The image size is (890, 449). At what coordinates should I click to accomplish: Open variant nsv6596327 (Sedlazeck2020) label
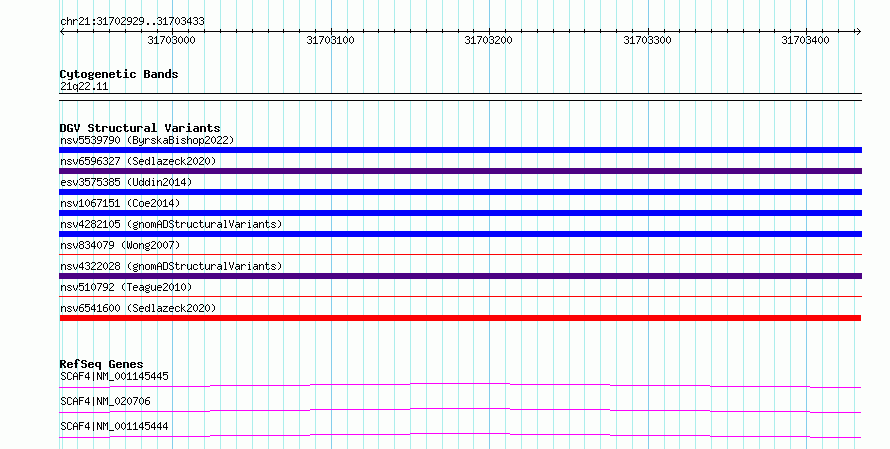coord(138,161)
